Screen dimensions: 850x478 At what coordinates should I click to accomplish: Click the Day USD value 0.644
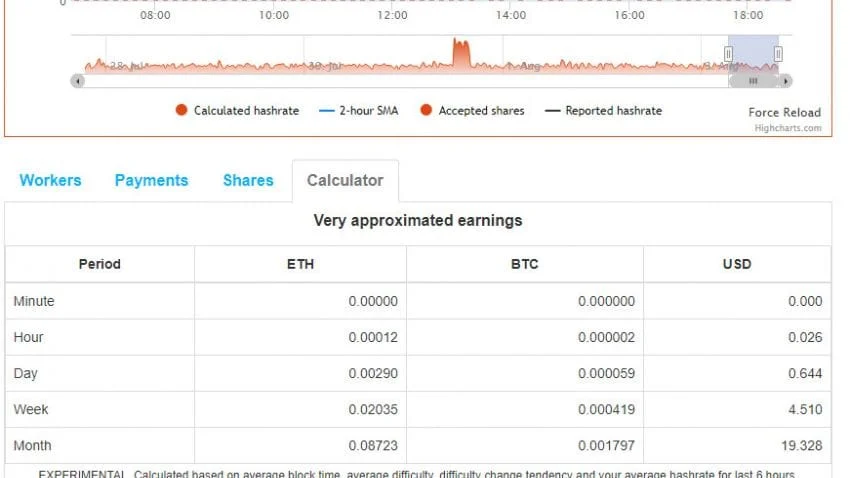coord(805,373)
